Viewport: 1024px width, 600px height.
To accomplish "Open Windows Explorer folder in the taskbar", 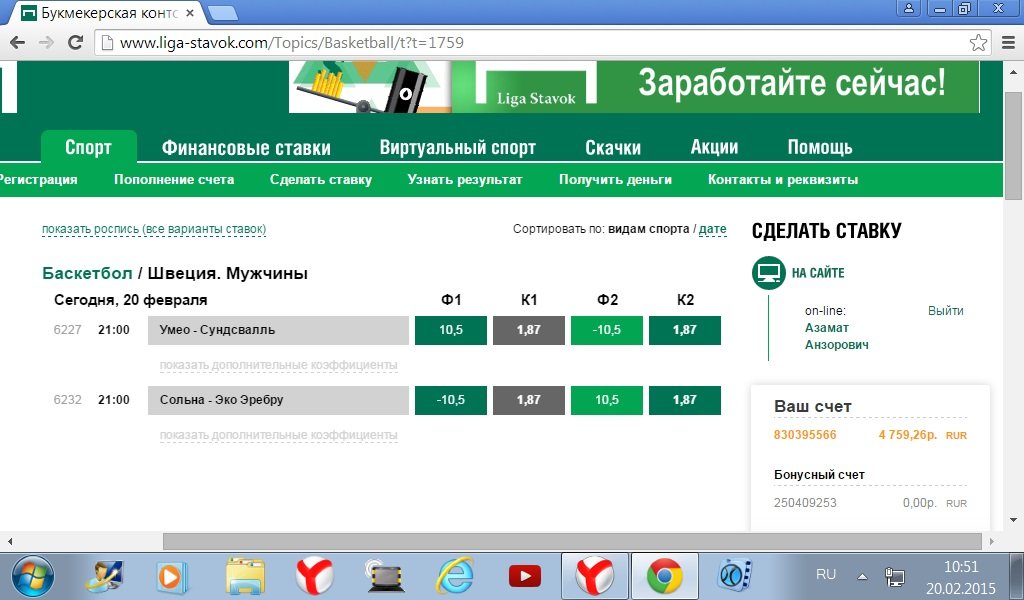I will click(x=245, y=576).
